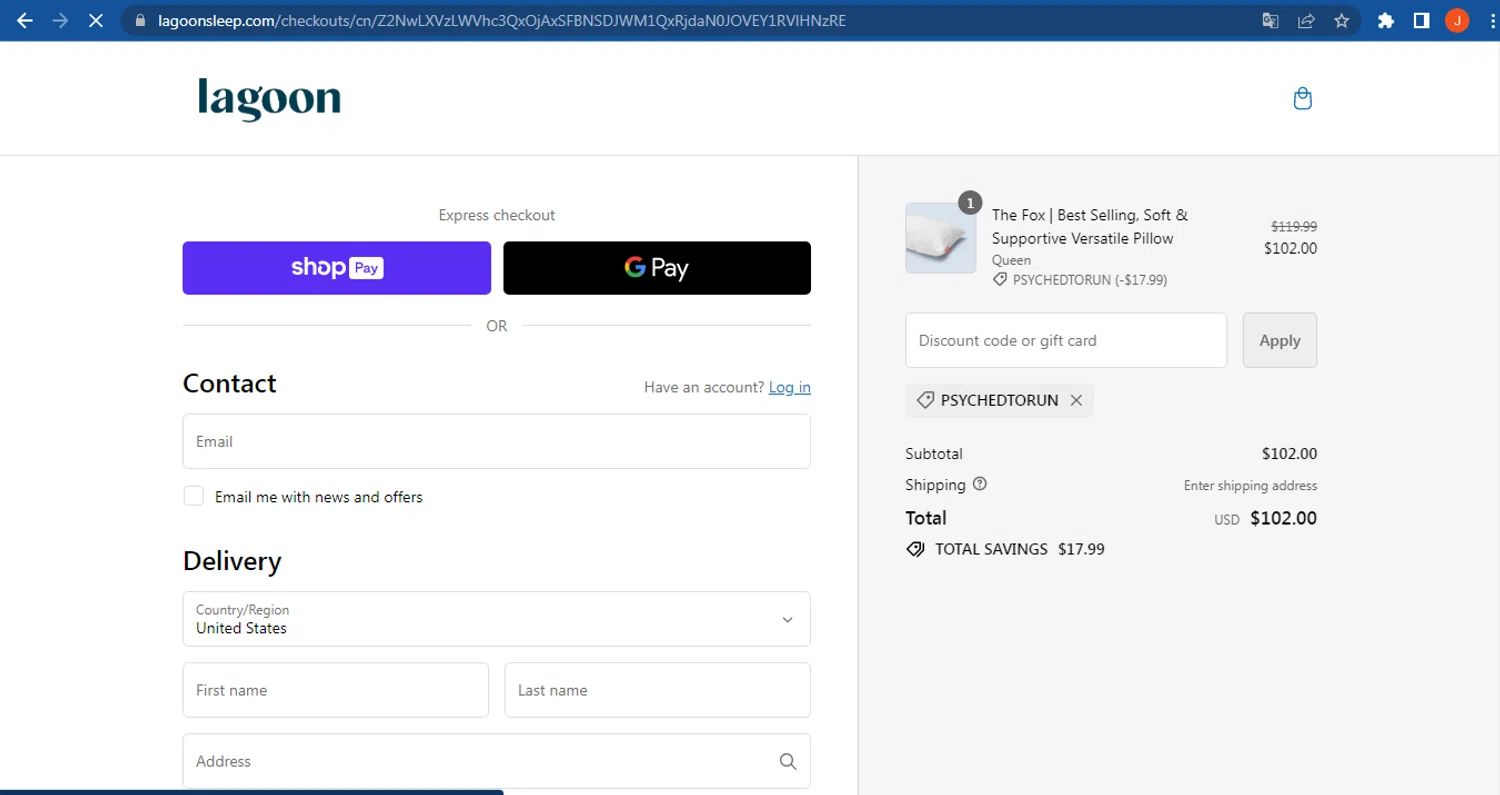The height and width of the screenshot is (795, 1500).
Task: Open the lagoon logo home link
Action: [269, 98]
